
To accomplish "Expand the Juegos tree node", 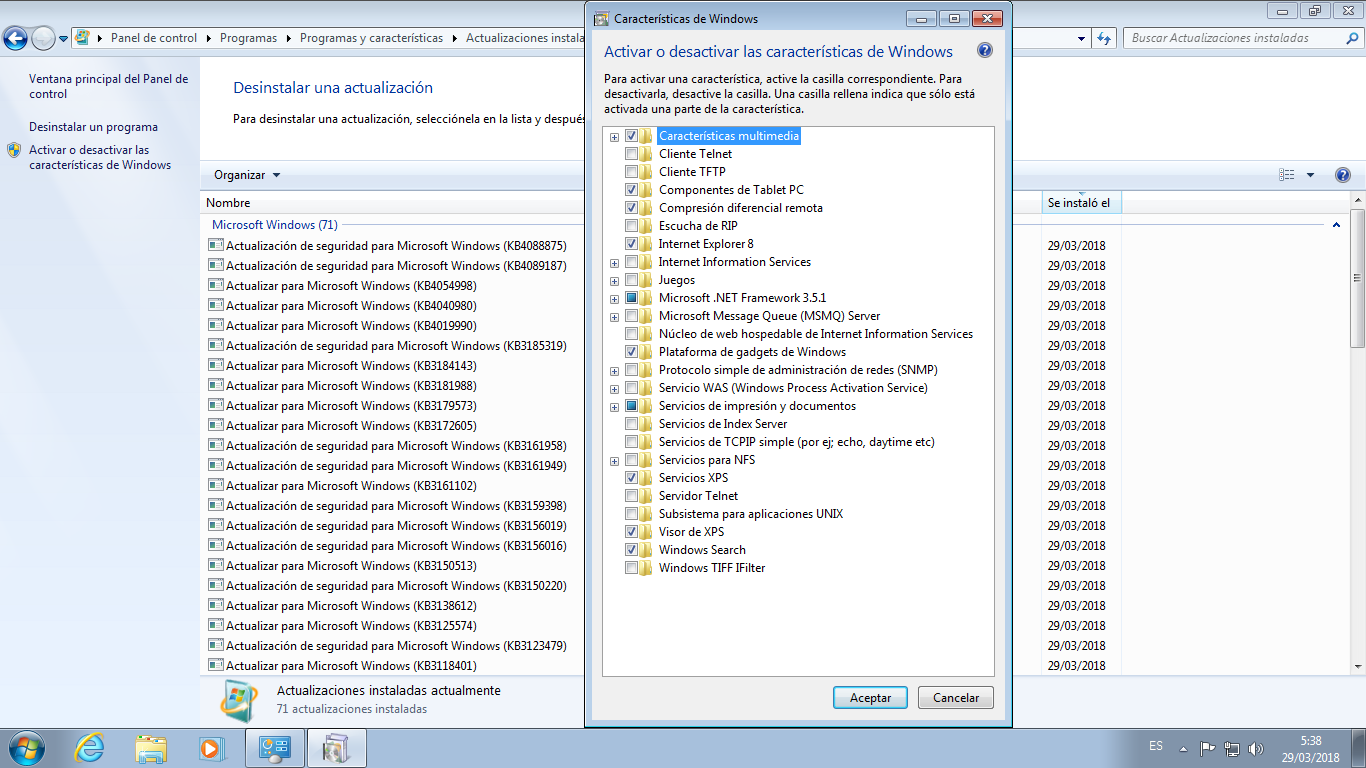I will (615, 281).
